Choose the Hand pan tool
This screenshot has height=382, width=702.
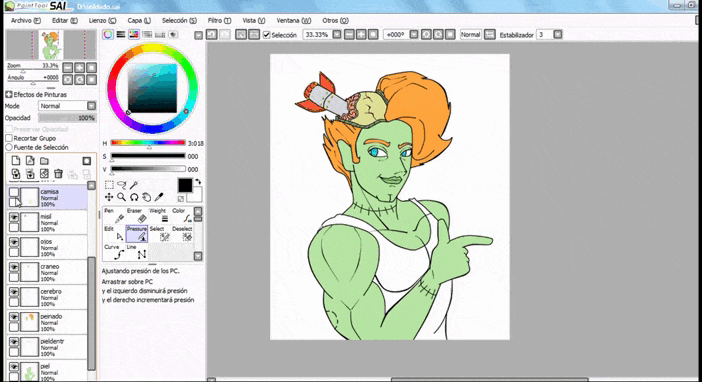tap(146, 197)
